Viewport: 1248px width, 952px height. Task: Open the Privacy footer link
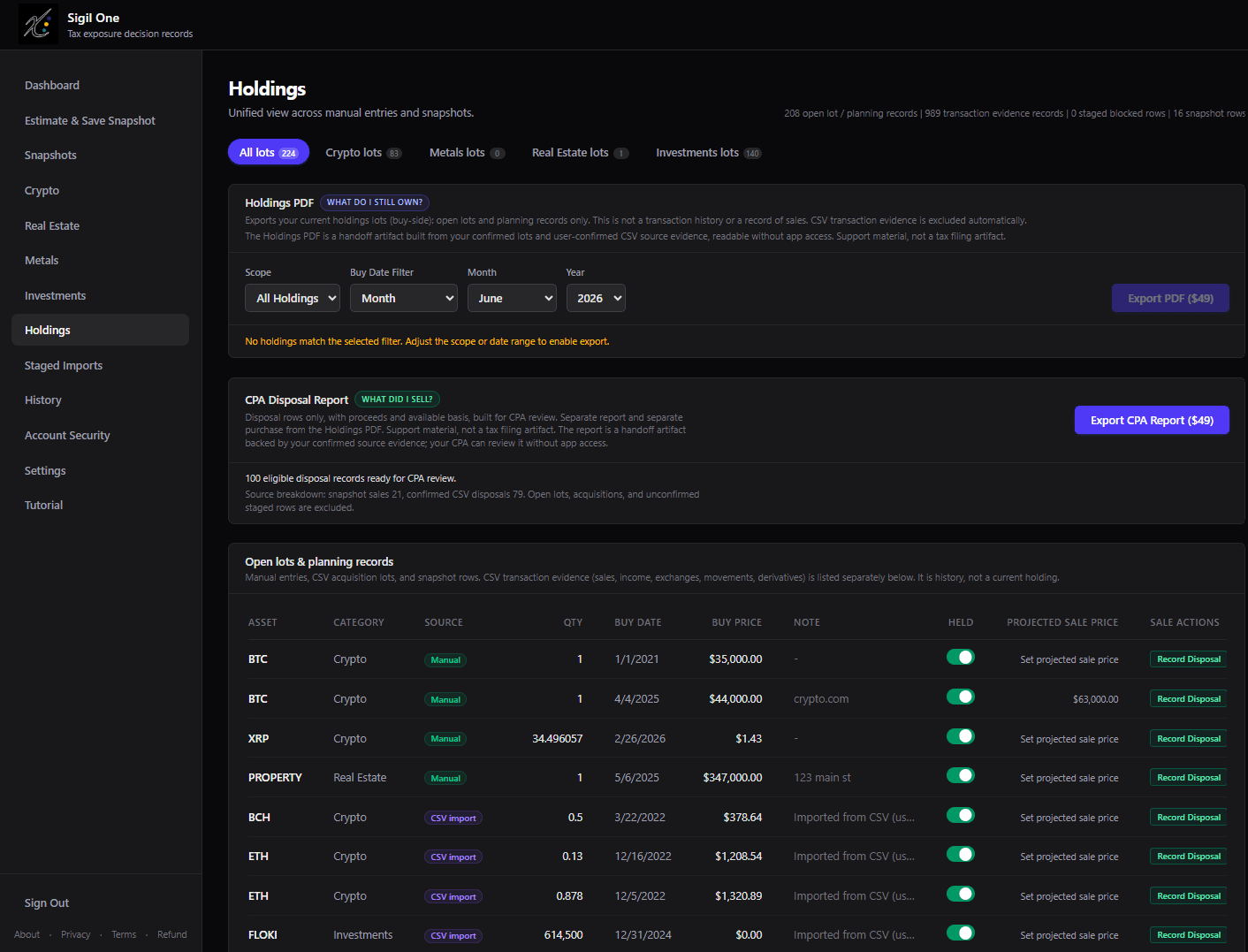[x=75, y=934]
